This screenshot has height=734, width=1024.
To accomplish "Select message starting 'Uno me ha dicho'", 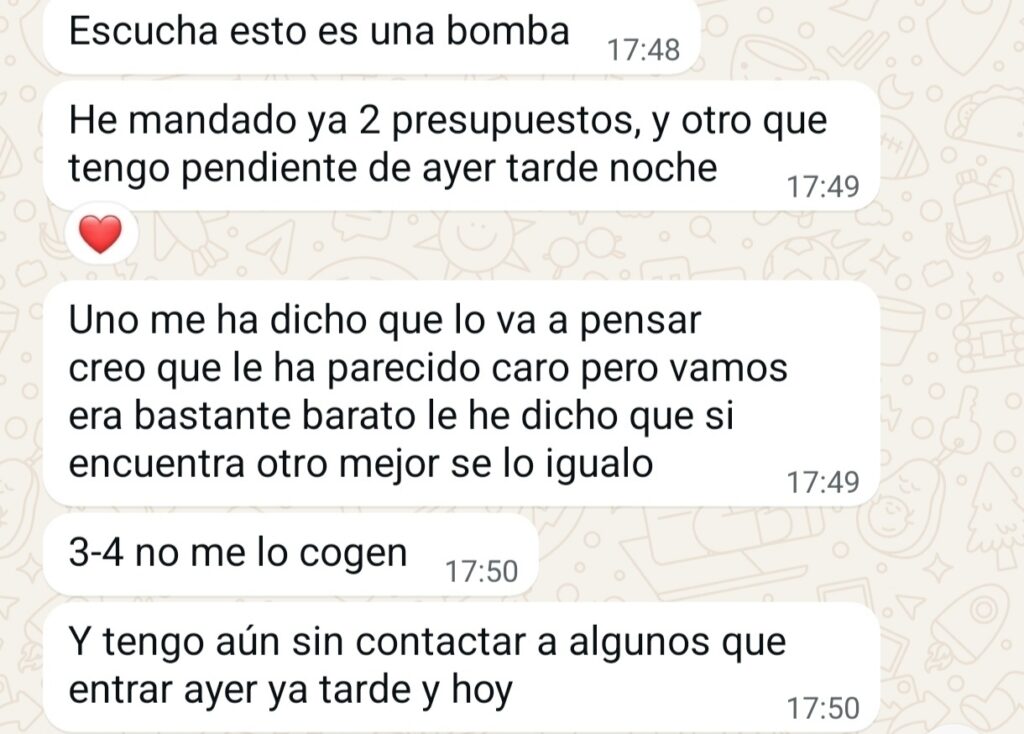I will 461,393.
